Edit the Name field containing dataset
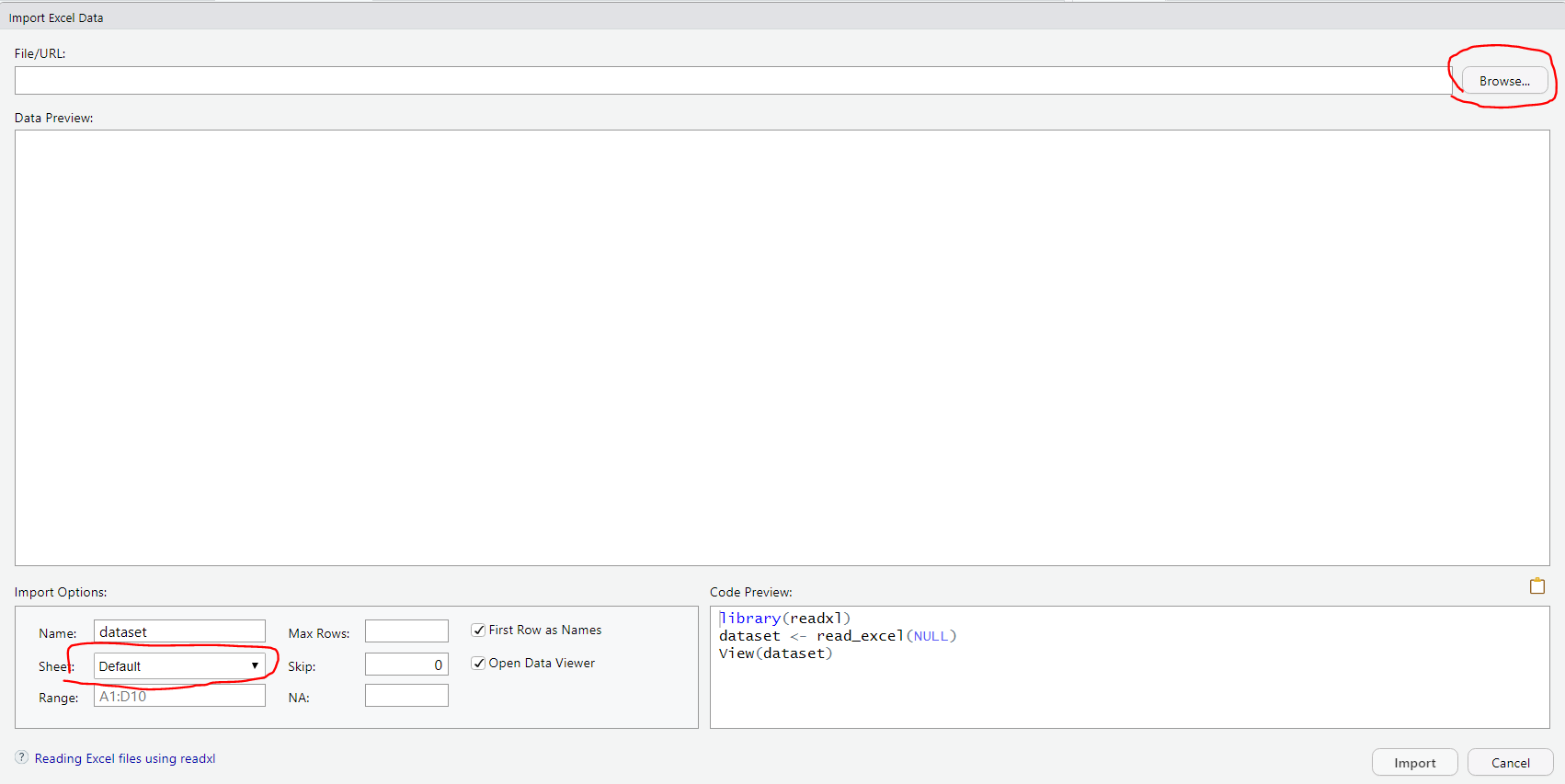Image resolution: width=1565 pixels, height=784 pixels. pyautogui.click(x=179, y=631)
